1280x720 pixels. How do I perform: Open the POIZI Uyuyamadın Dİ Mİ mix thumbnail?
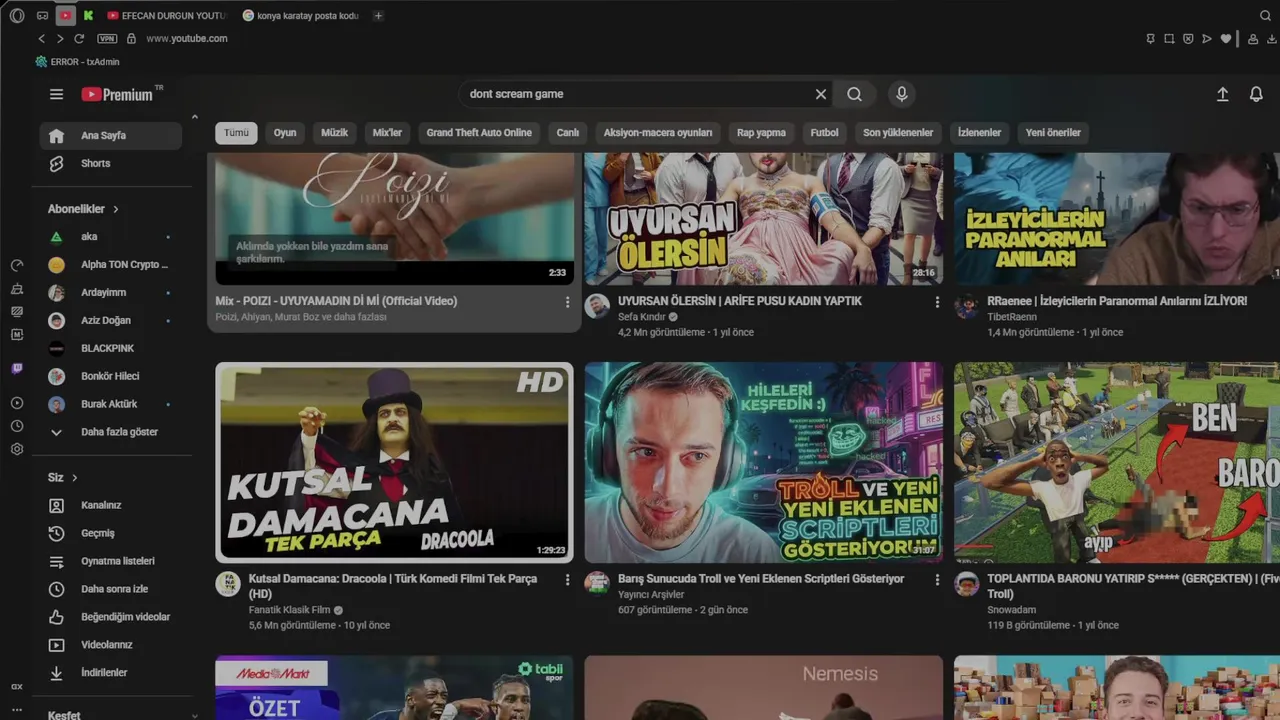pyautogui.click(x=395, y=218)
